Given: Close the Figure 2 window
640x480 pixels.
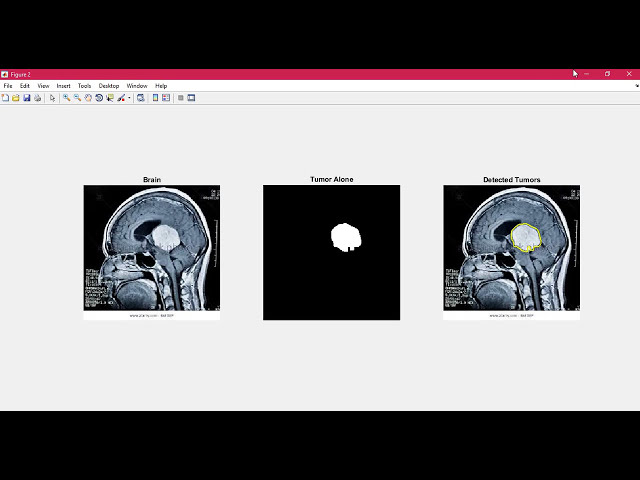Looking at the screenshot, I should point(629,74).
